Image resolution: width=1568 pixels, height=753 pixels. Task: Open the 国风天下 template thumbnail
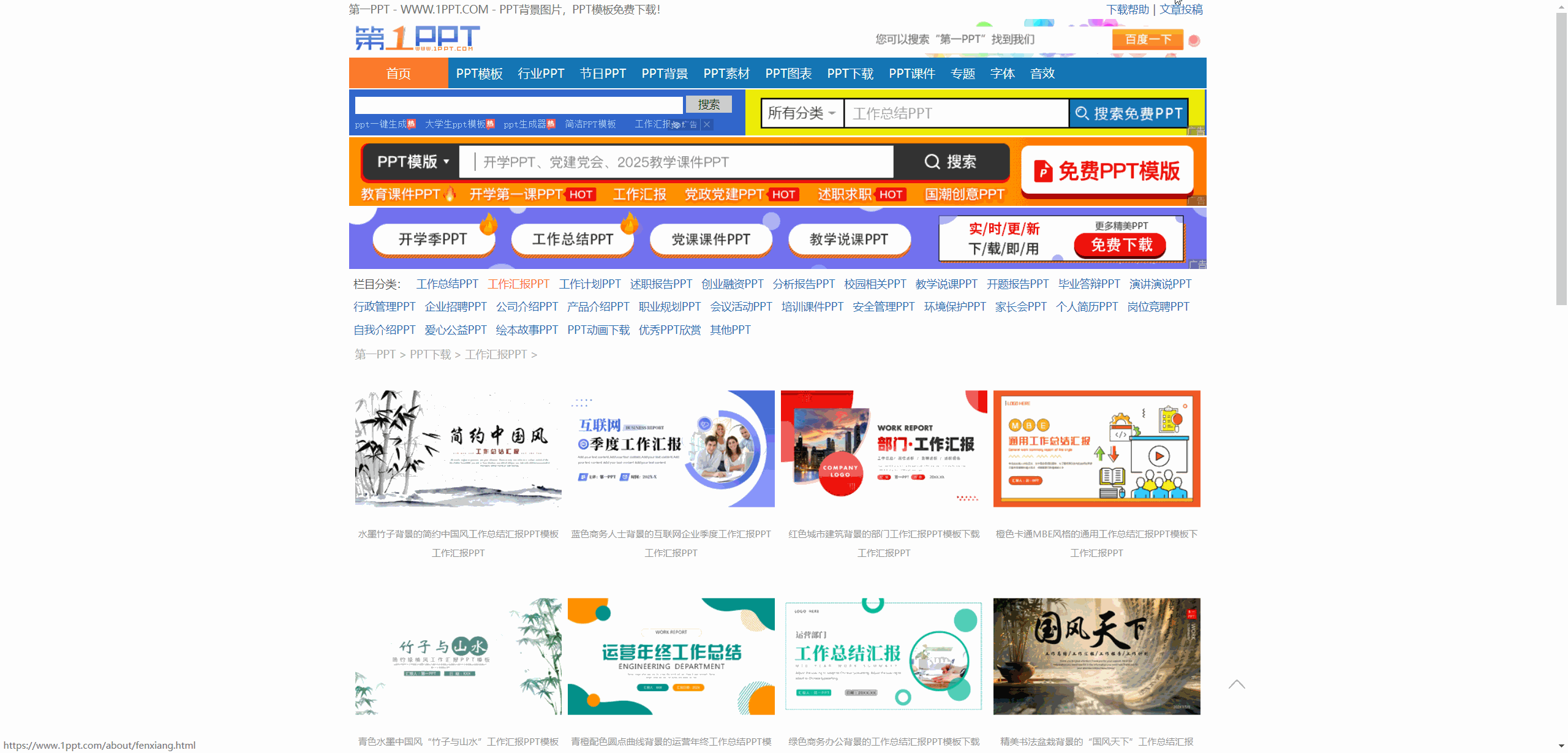pos(1096,656)
